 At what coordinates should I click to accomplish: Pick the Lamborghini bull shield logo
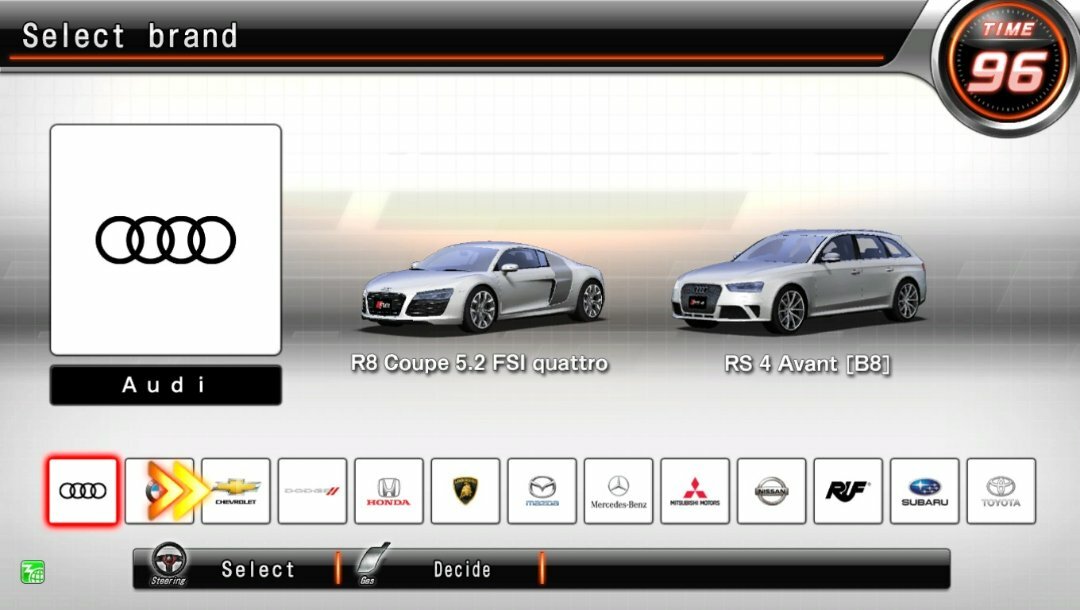(x=465, y=491)
